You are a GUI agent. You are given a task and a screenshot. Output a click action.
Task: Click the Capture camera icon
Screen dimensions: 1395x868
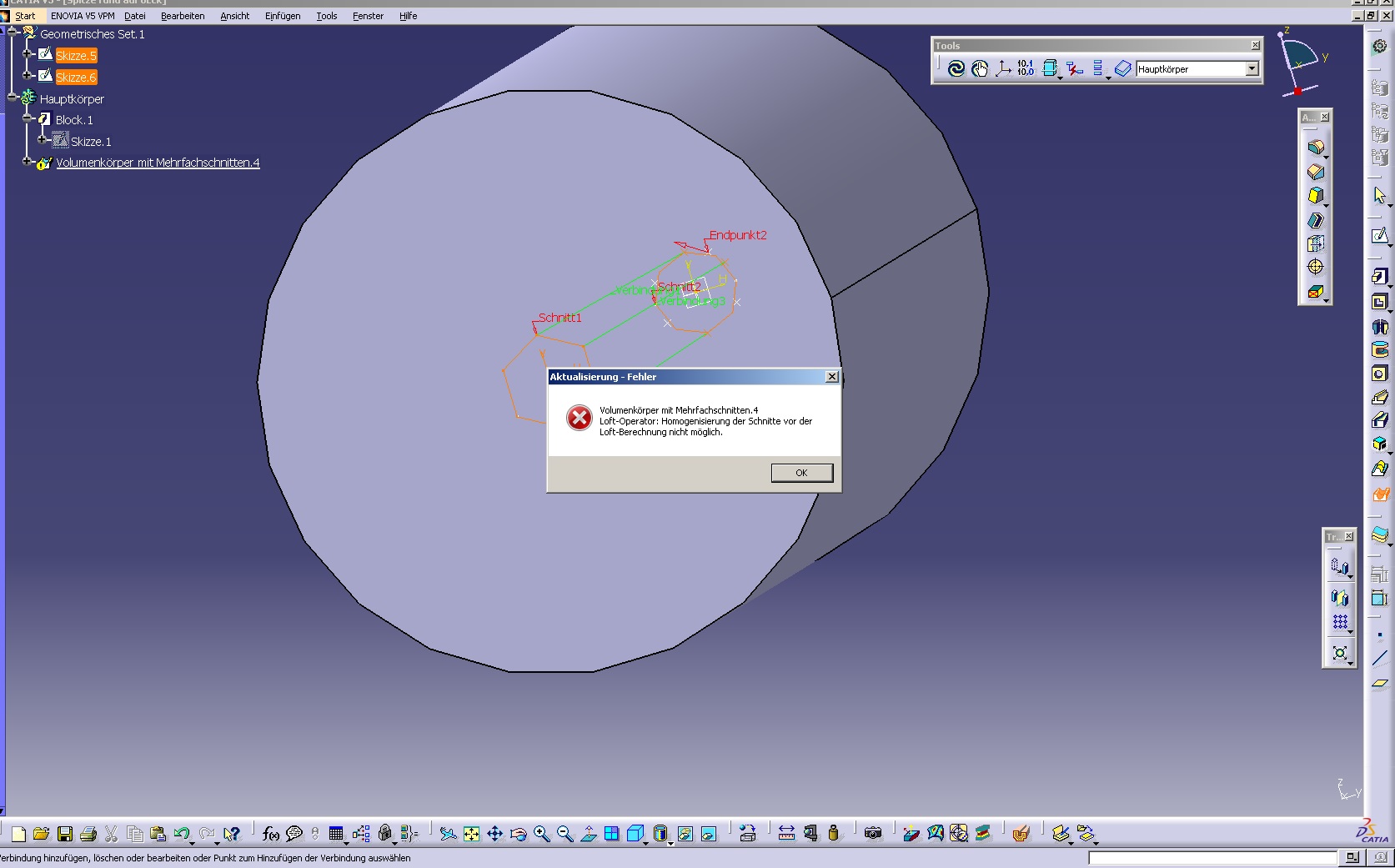(x=873, y=834)
